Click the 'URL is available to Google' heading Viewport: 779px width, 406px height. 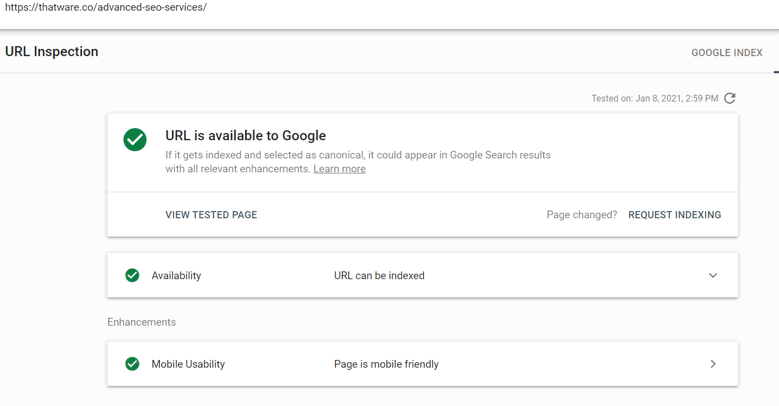(245, 135)
